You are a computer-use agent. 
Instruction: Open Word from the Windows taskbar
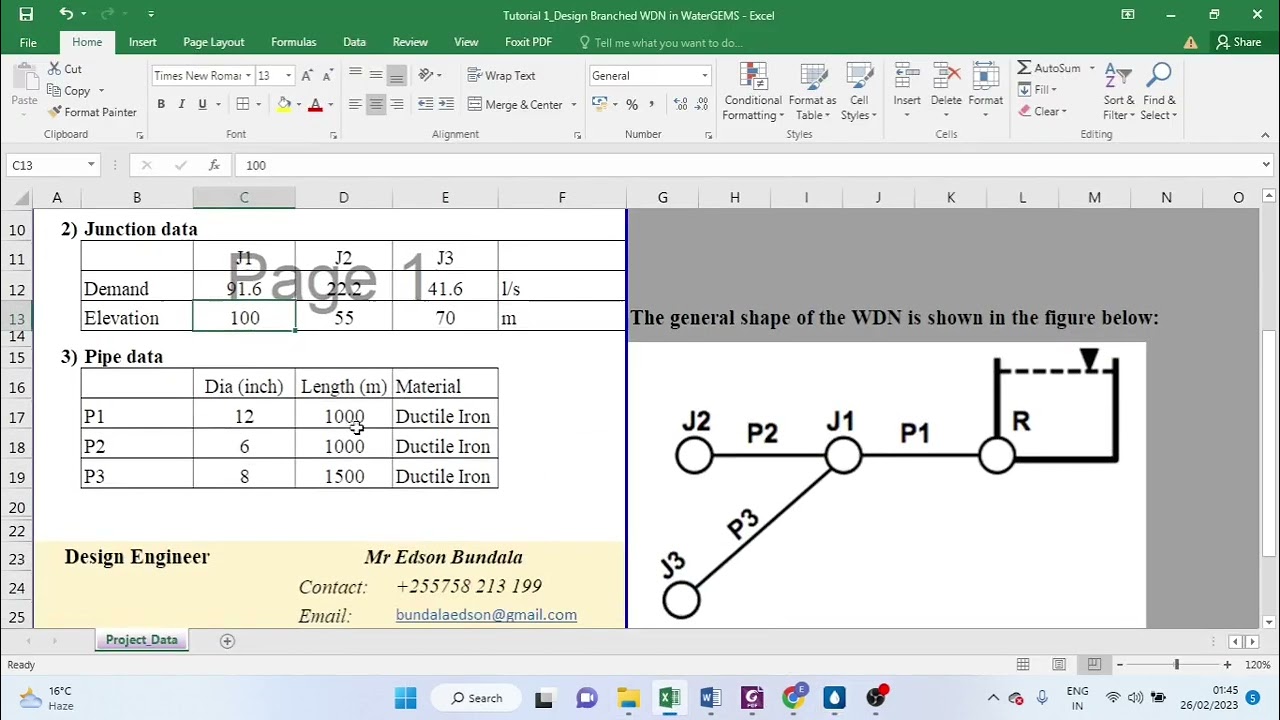click(710, 698)
